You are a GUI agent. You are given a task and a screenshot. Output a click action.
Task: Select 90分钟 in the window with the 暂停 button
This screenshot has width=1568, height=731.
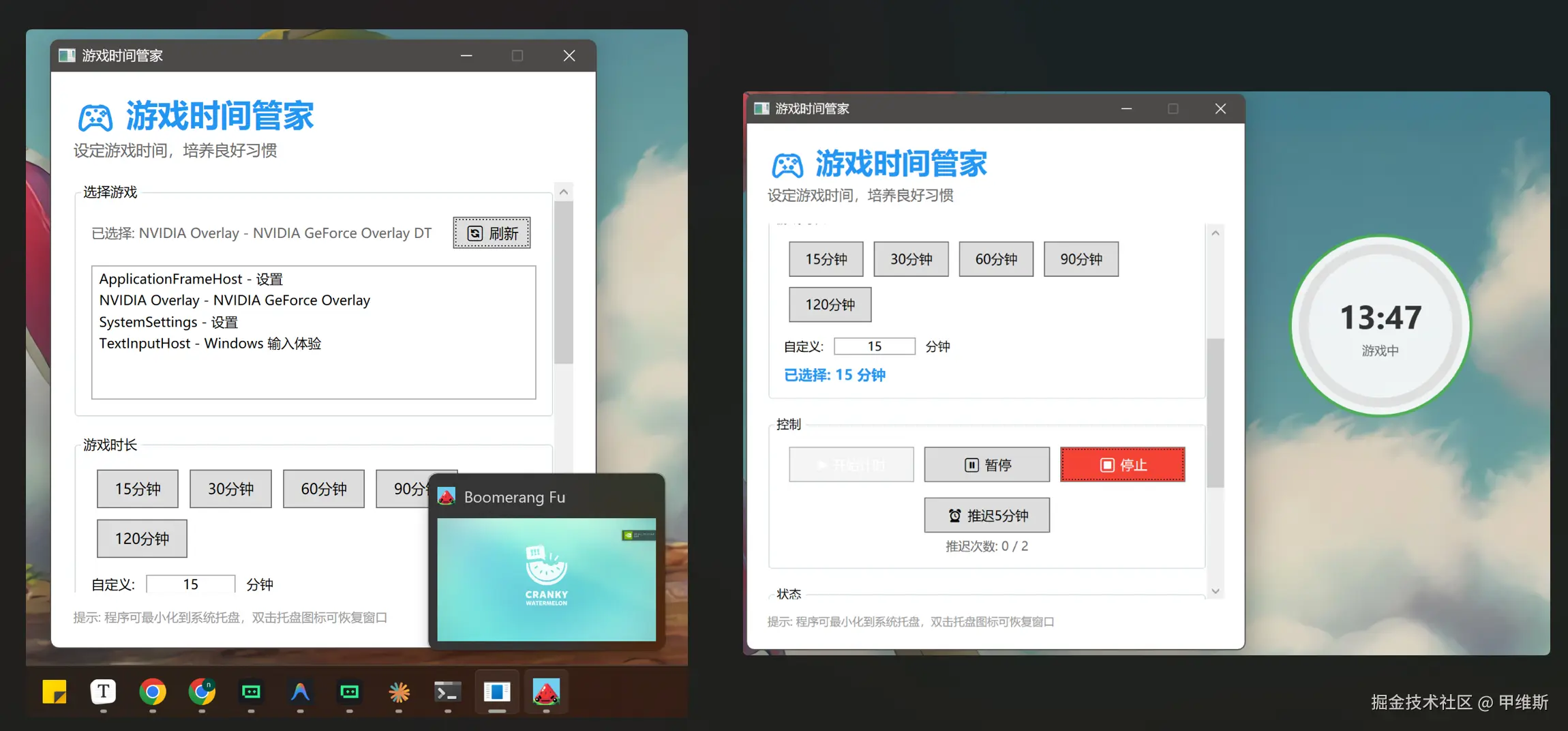1081,259
